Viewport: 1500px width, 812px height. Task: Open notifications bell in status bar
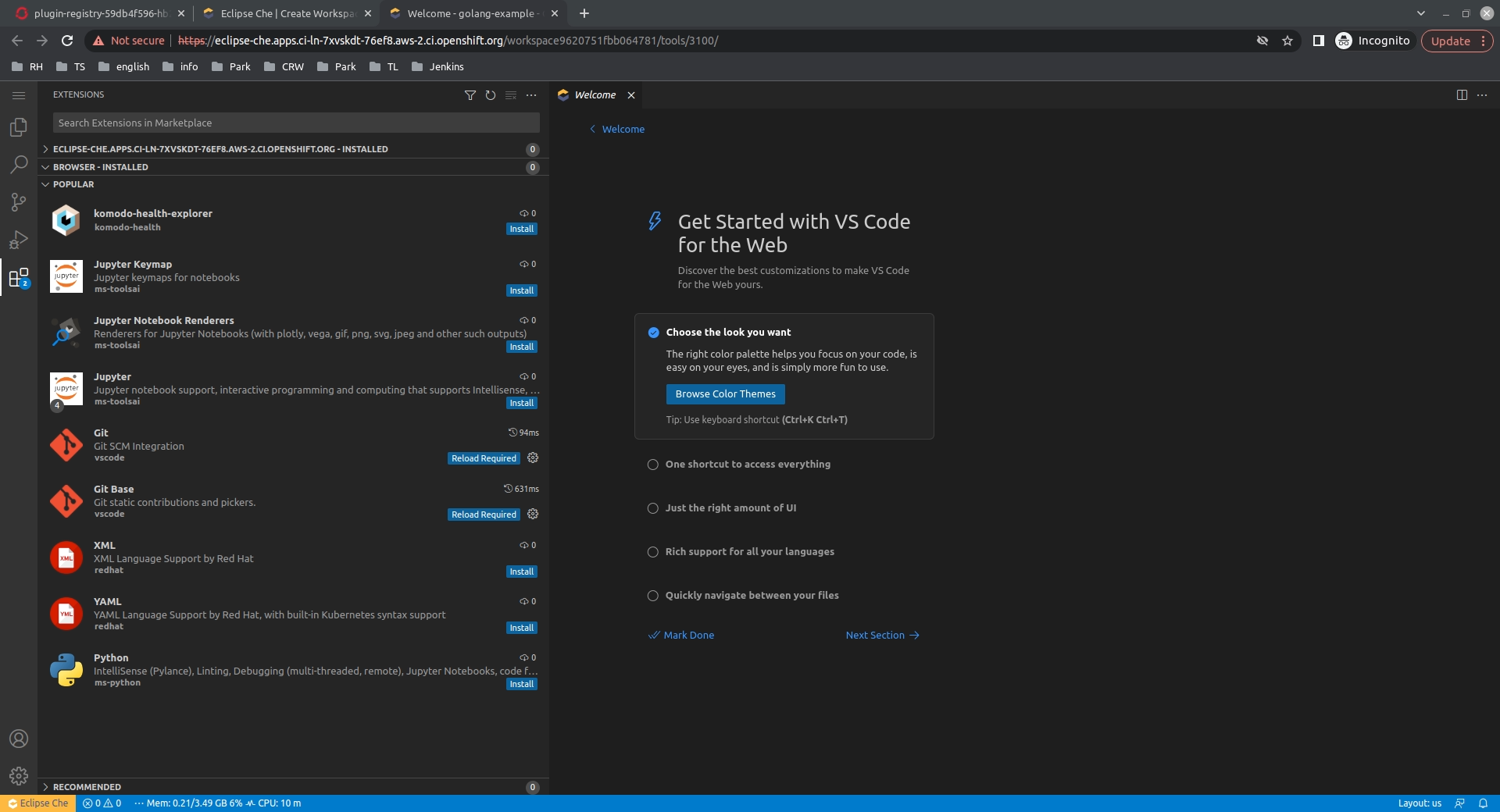[1483, 803]
